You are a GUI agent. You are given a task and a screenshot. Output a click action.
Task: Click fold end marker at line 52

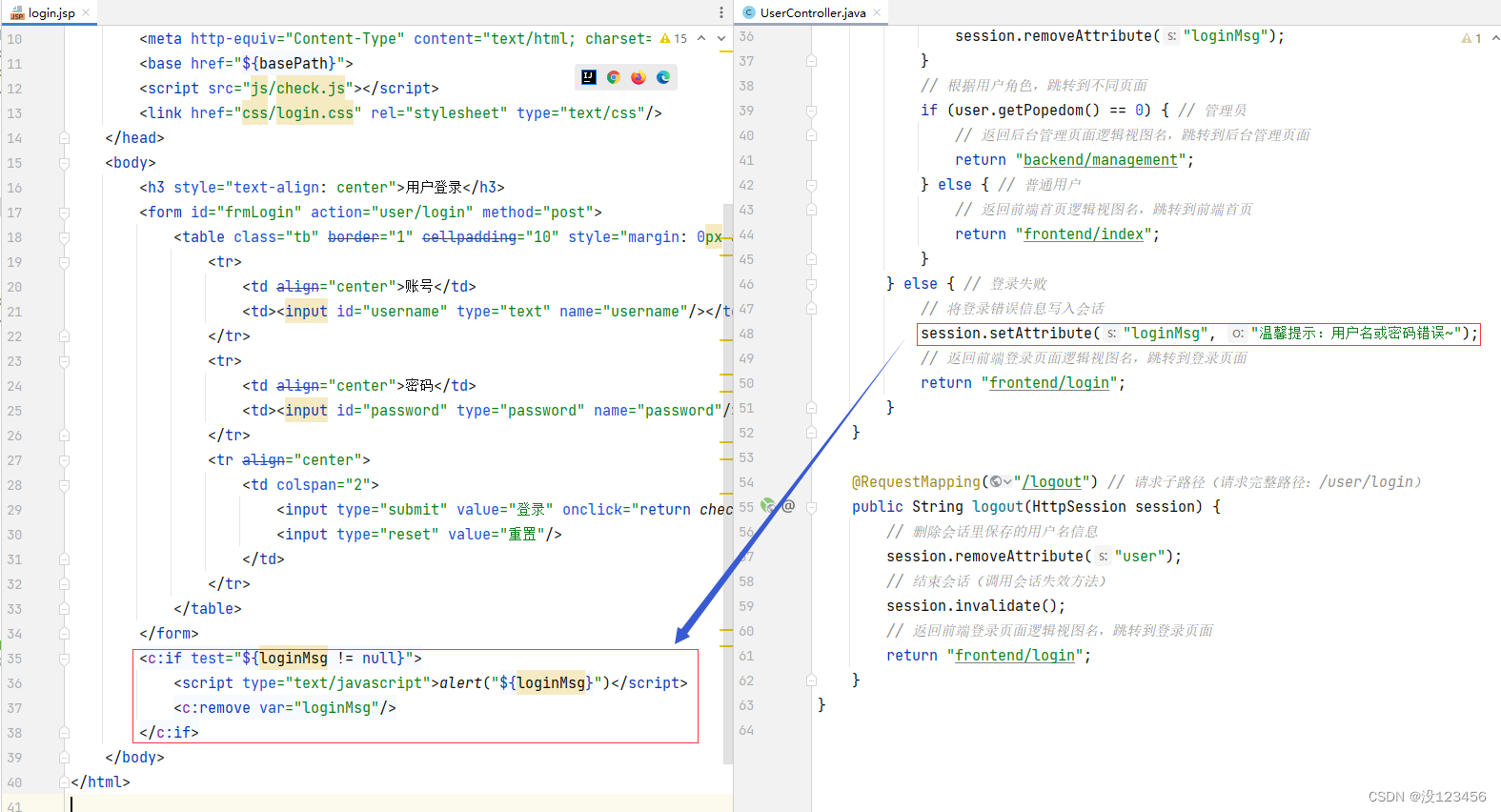(811, 433)
